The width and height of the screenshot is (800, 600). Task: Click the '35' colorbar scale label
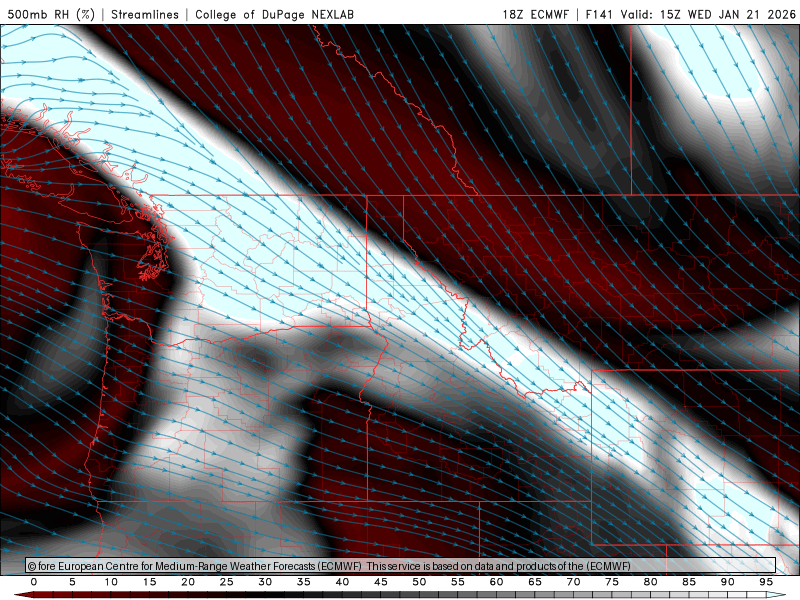pos(304,582)
